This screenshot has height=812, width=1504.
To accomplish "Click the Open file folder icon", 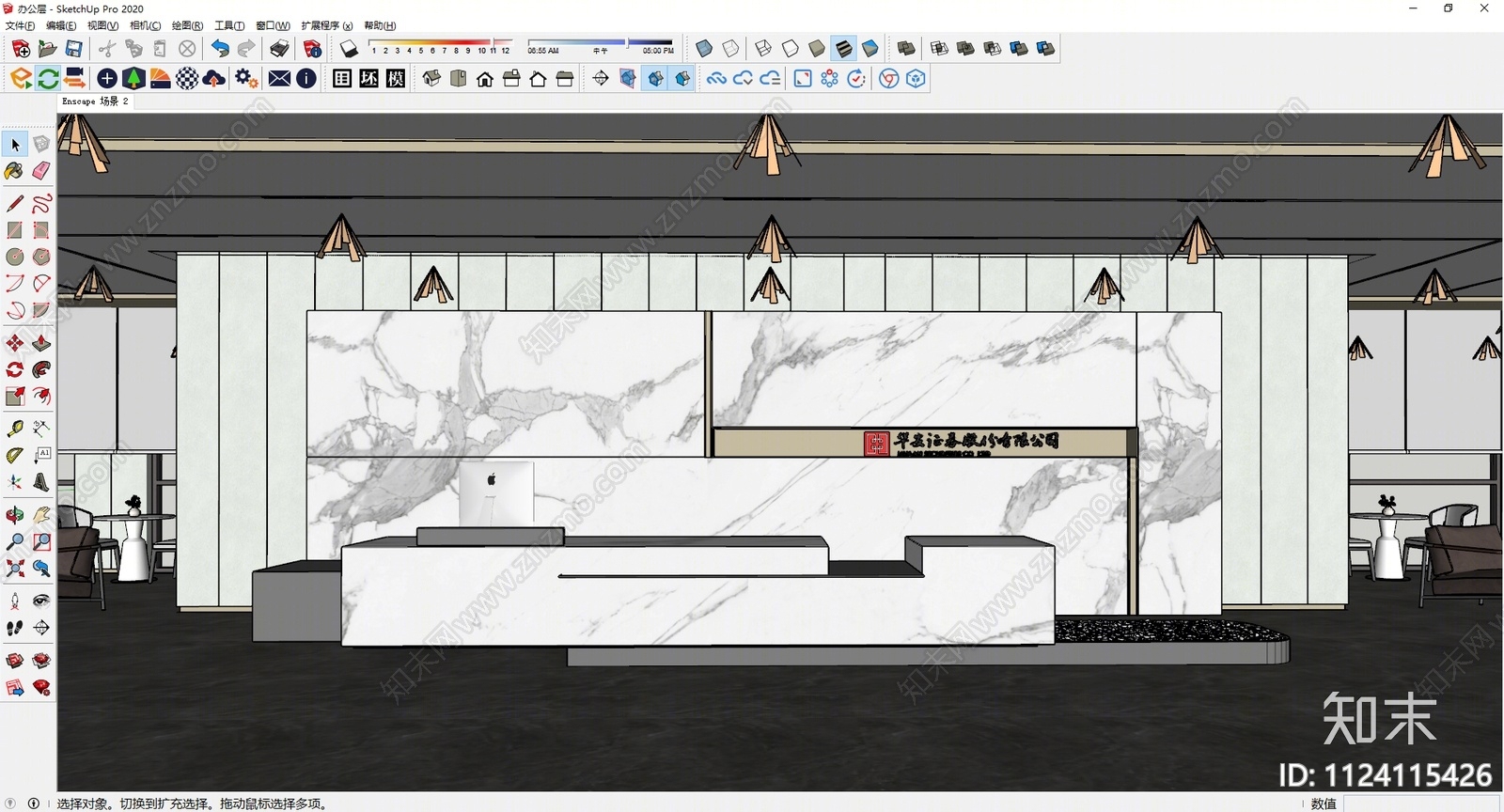I will pyautogui.click(x=47, y=49).
